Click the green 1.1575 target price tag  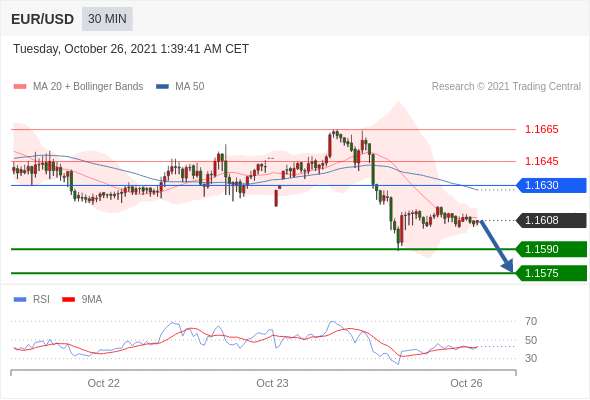[552, 273]
